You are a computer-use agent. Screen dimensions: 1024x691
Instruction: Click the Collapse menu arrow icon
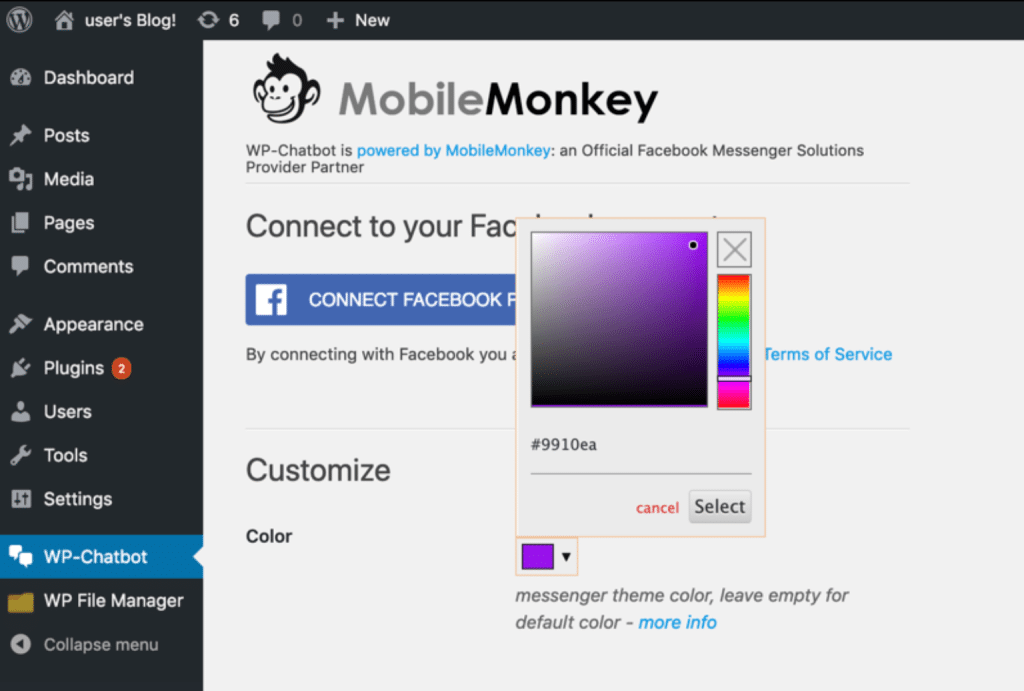(20, 645)
